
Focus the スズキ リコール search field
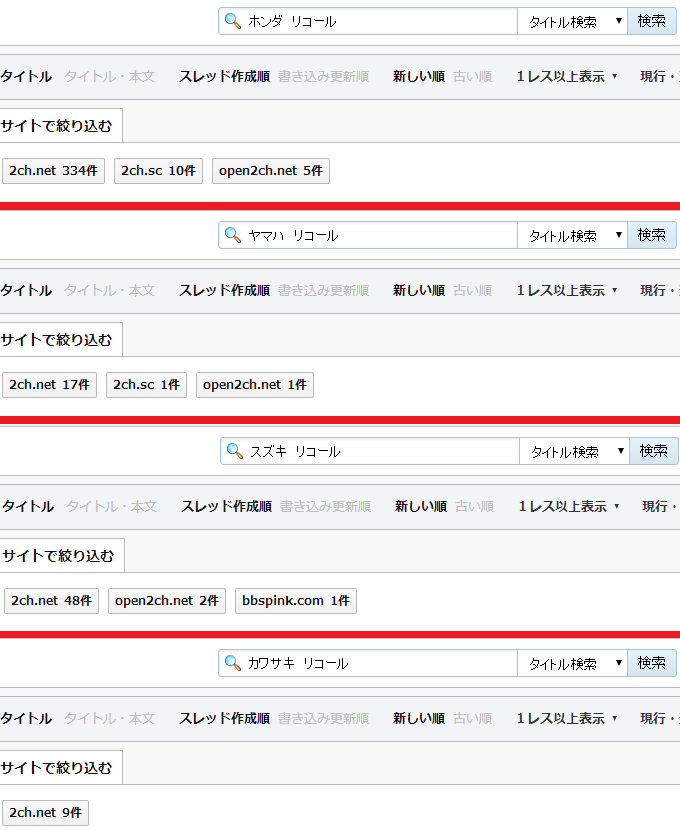click(x=370, y=451)
